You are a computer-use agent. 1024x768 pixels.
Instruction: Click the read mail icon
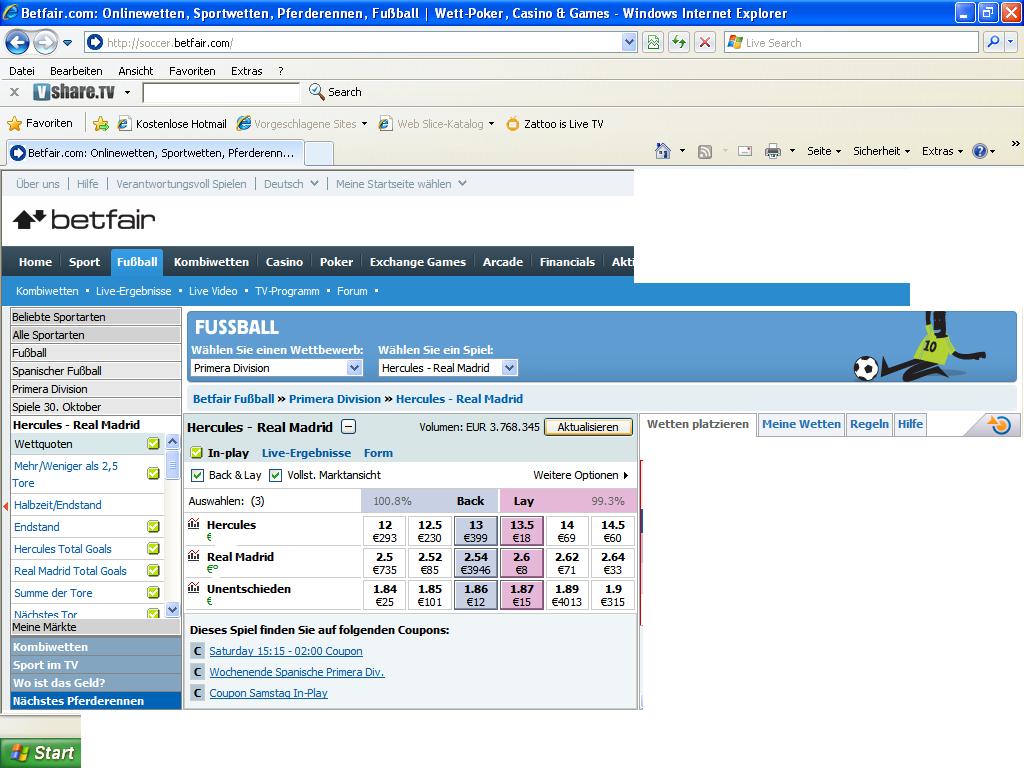[744, 152]
